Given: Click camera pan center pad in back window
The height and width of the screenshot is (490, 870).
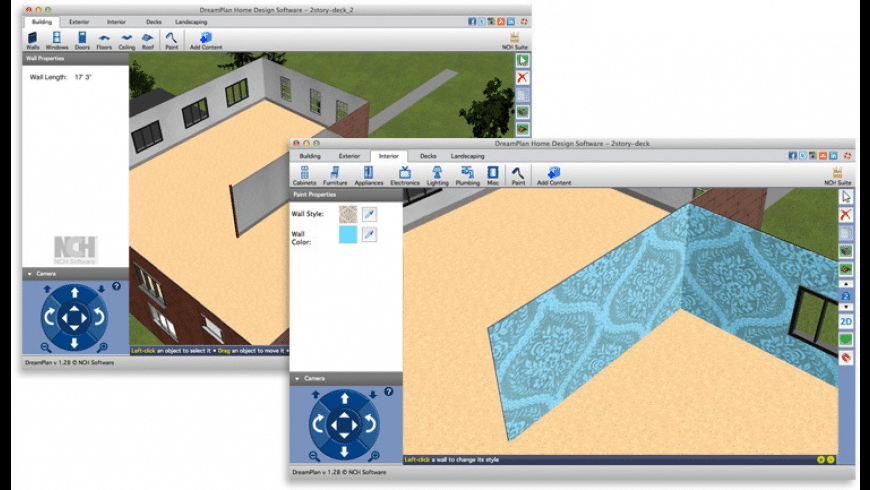Looking at the screenshot, I should click(x=74, y=318).
